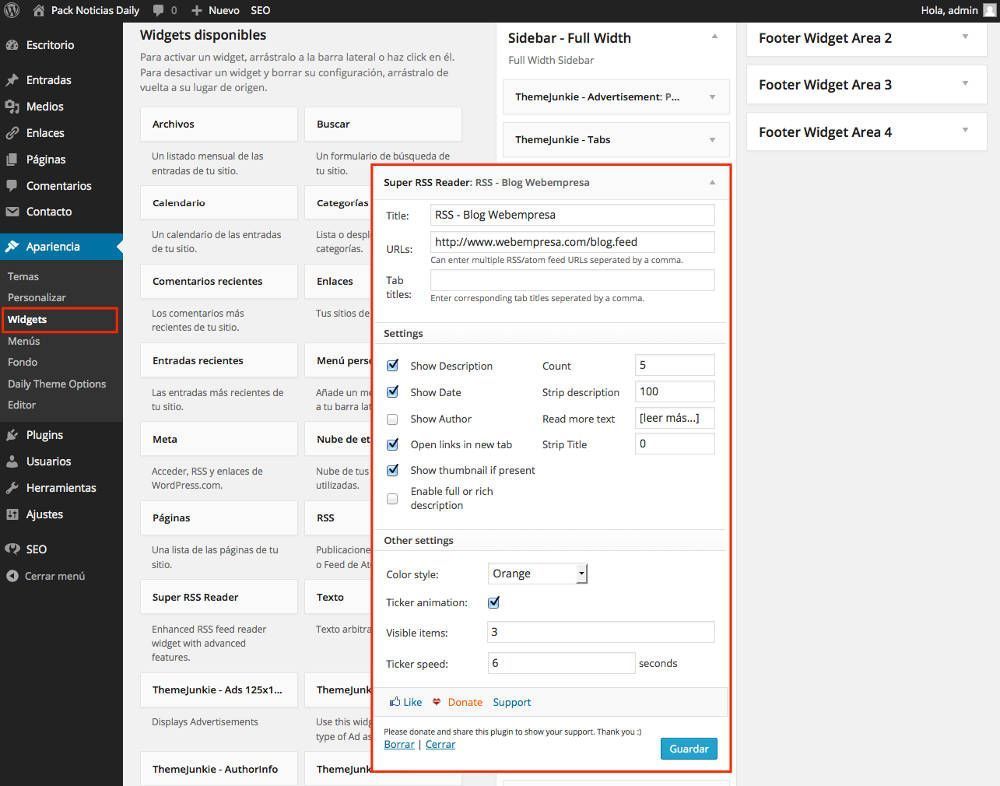Open the Temas submenu item
Image resolution: width=1000 pixels, height=786 pixels.
[x=23, y=276]
